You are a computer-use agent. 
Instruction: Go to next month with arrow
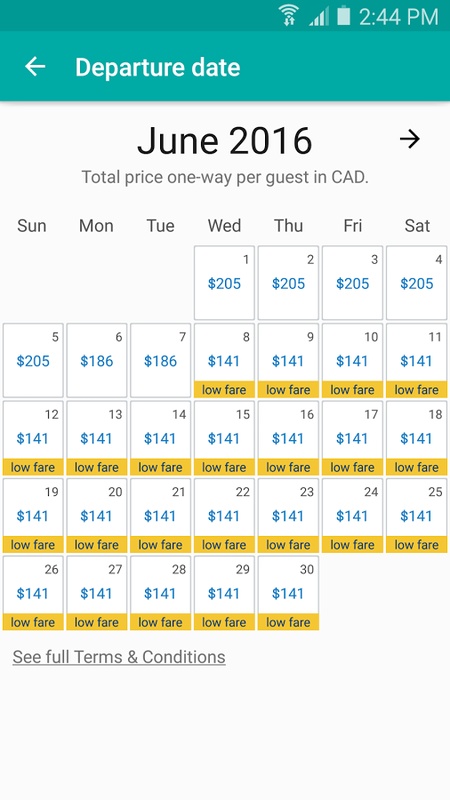pos(410,139)
